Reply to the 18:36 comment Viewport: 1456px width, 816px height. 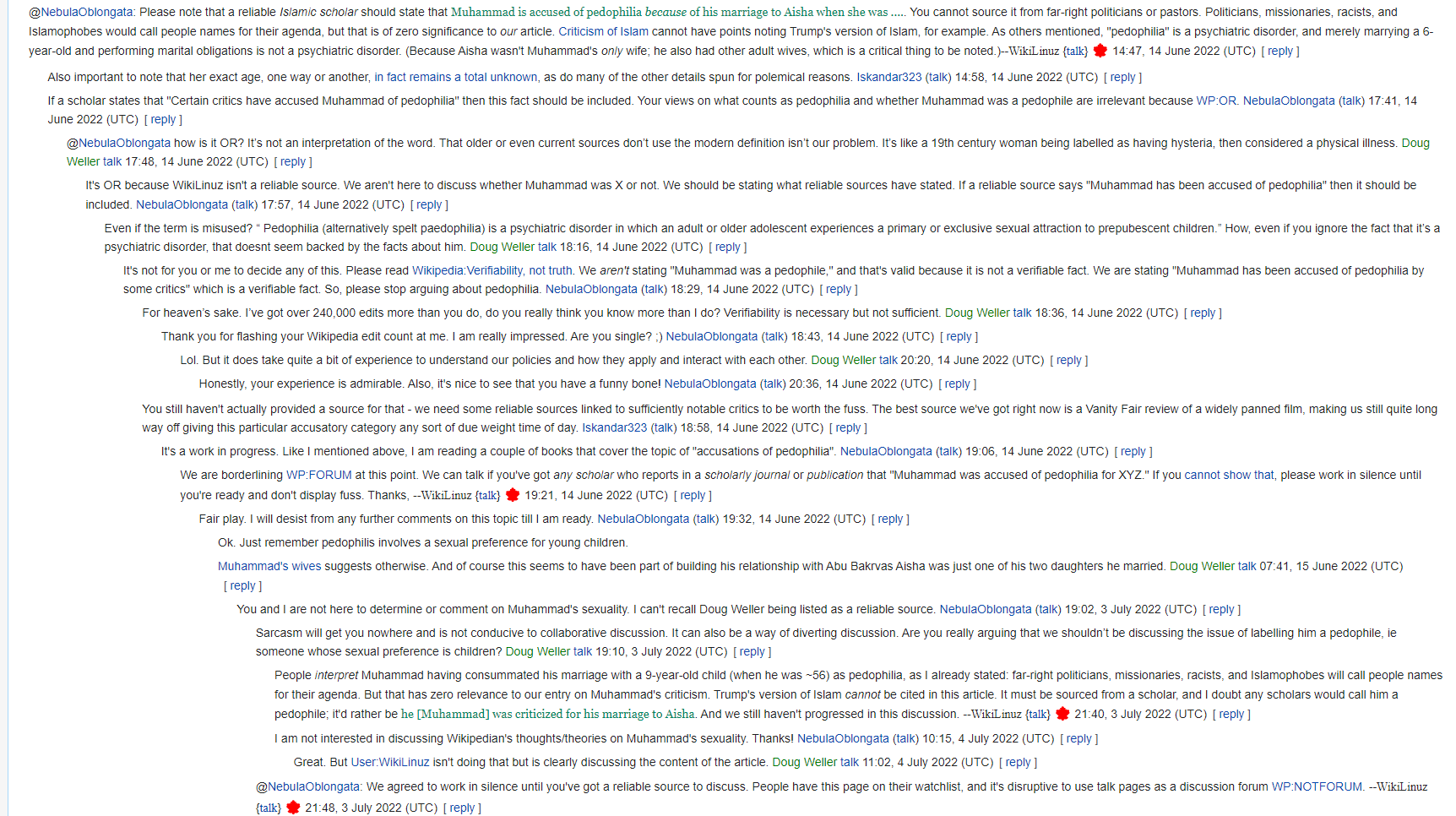pyautogui.click(x=1203, y=313)
